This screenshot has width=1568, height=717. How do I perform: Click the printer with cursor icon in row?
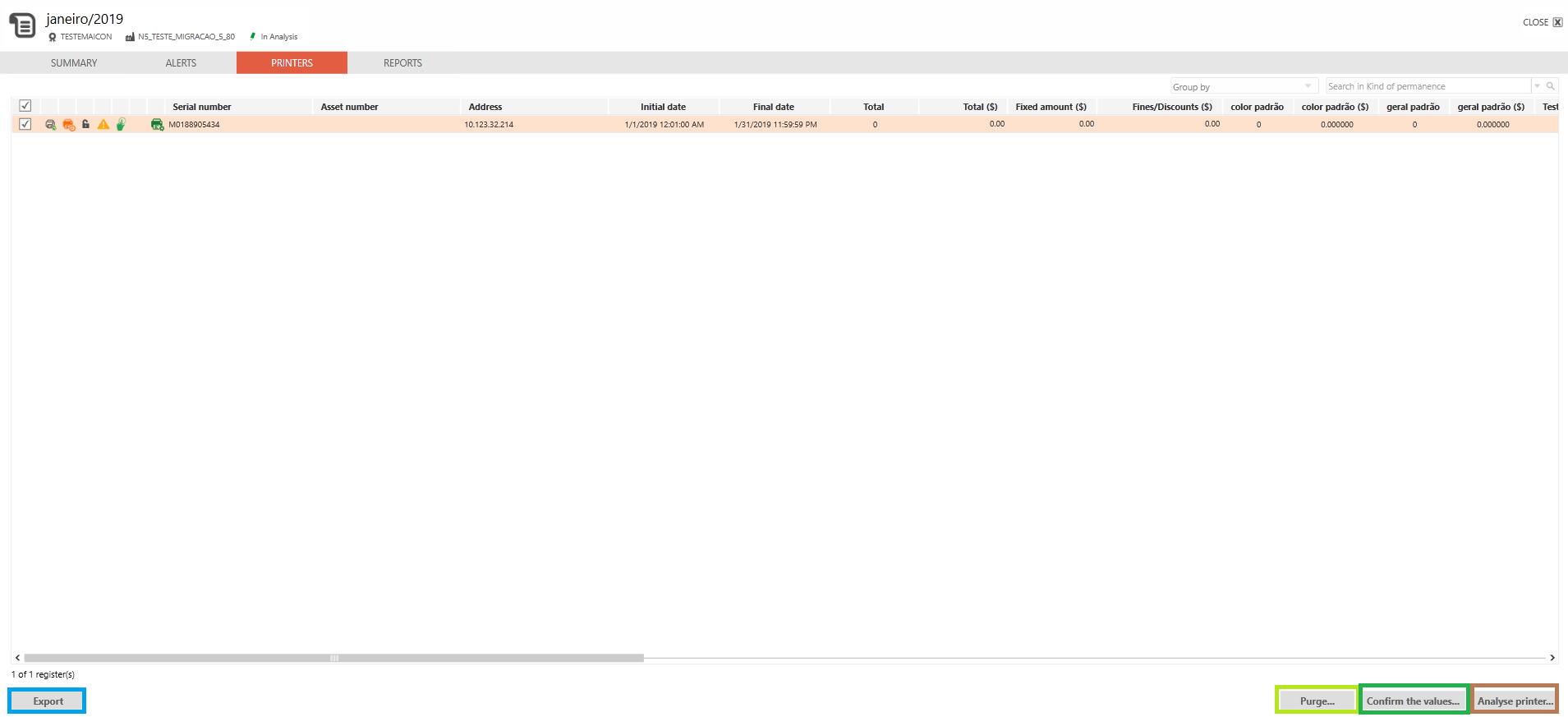(x=50, y=125)
